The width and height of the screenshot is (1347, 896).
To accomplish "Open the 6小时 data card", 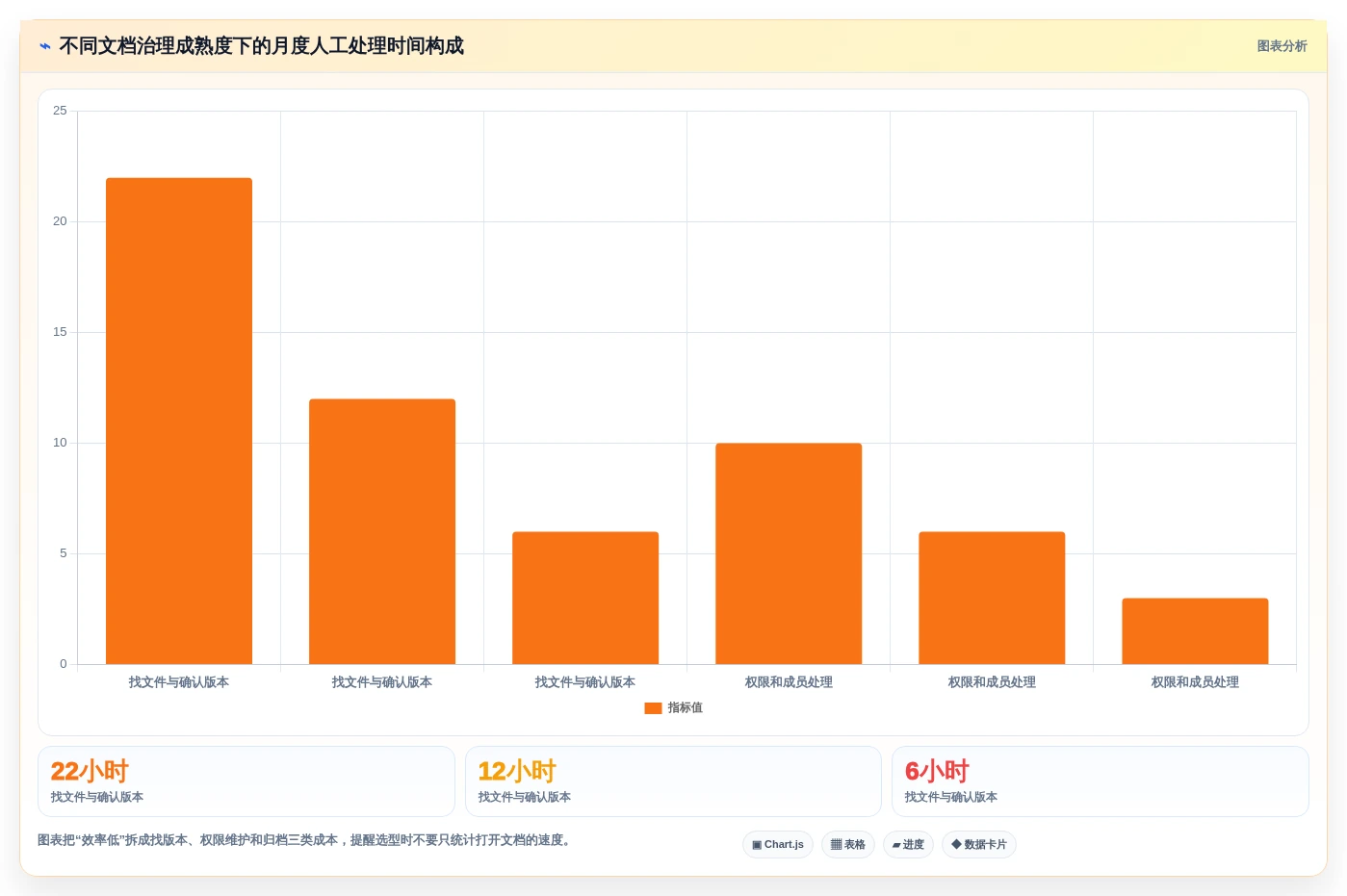I will (x=1101, y=781).
